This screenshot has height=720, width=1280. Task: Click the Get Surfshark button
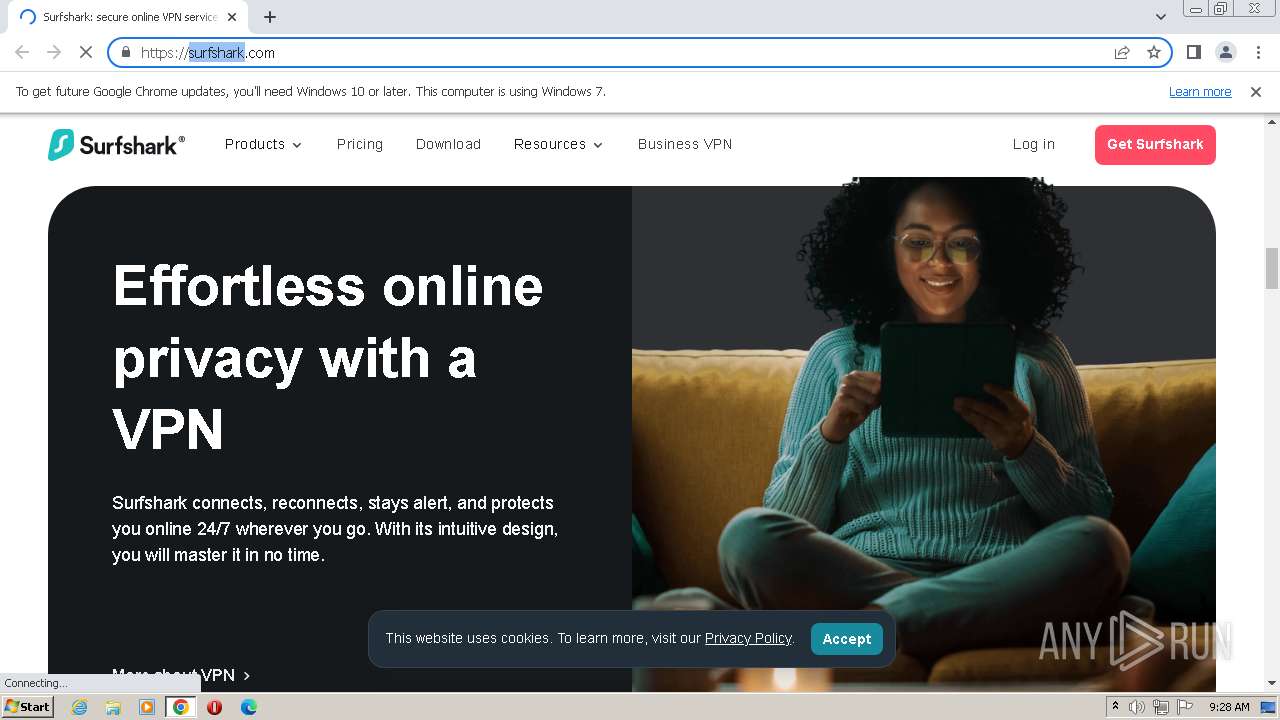pyautogui.click(x=1155, y=144)
